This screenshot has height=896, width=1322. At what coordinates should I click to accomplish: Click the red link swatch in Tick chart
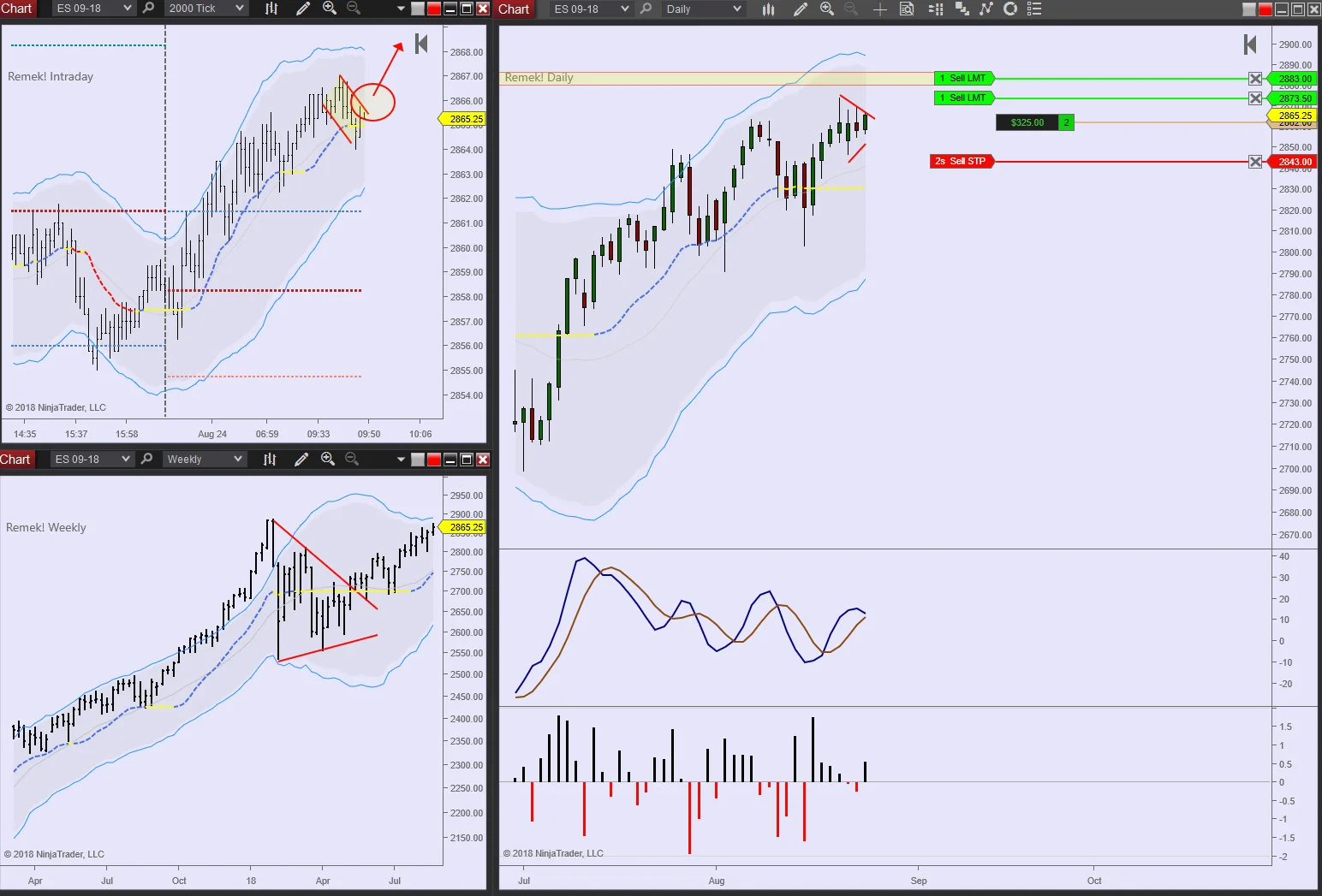[434, 9]
